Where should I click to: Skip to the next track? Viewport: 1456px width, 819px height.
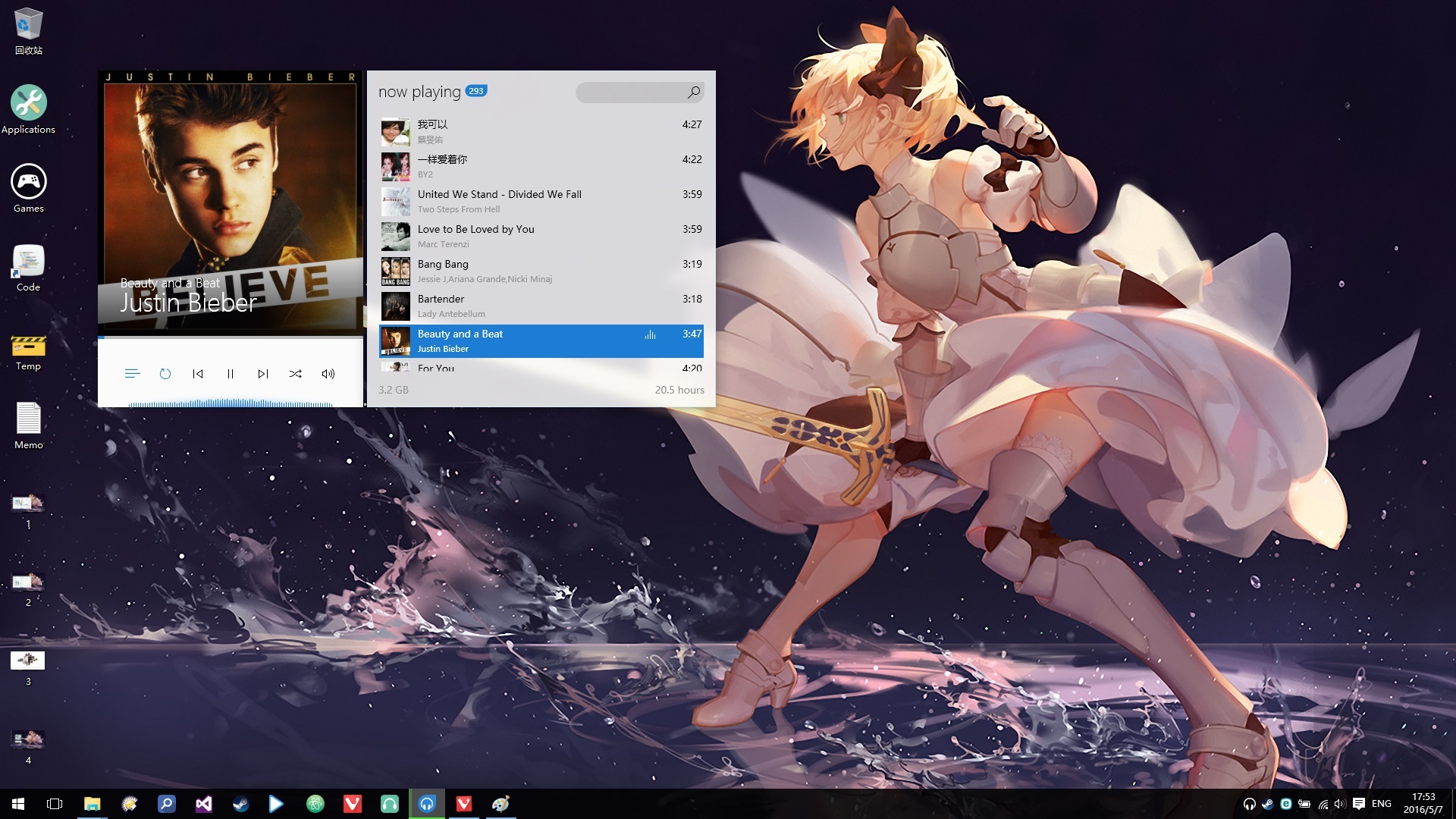[262, 374]
